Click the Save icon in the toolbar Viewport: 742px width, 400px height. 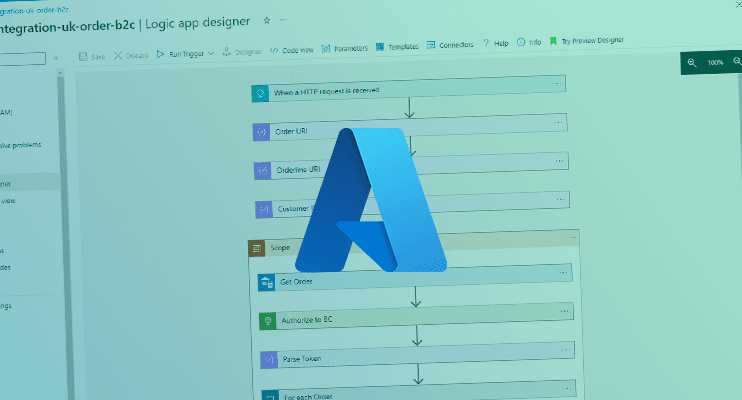coord(83,57)
